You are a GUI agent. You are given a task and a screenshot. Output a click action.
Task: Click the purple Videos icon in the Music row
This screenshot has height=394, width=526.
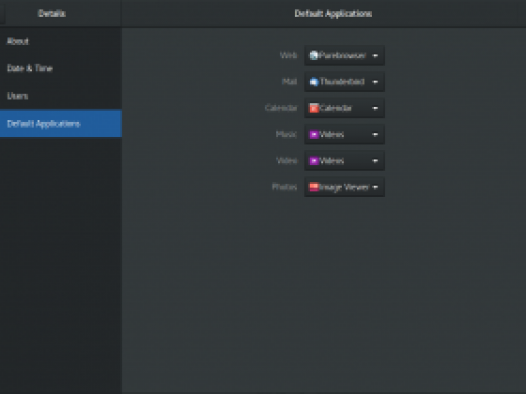pos(314,134)
